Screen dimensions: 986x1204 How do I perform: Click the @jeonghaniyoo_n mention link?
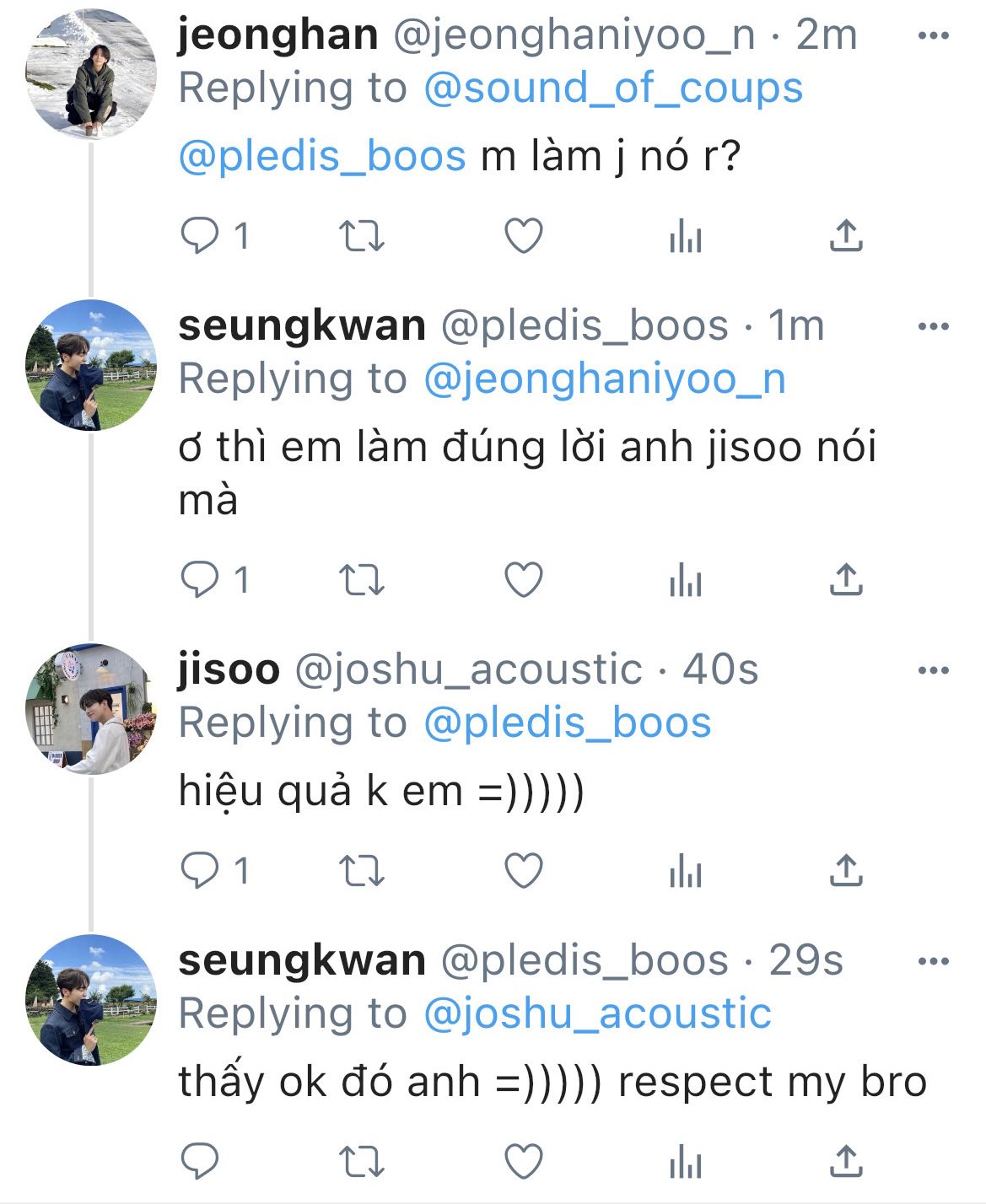click(605, 379)
